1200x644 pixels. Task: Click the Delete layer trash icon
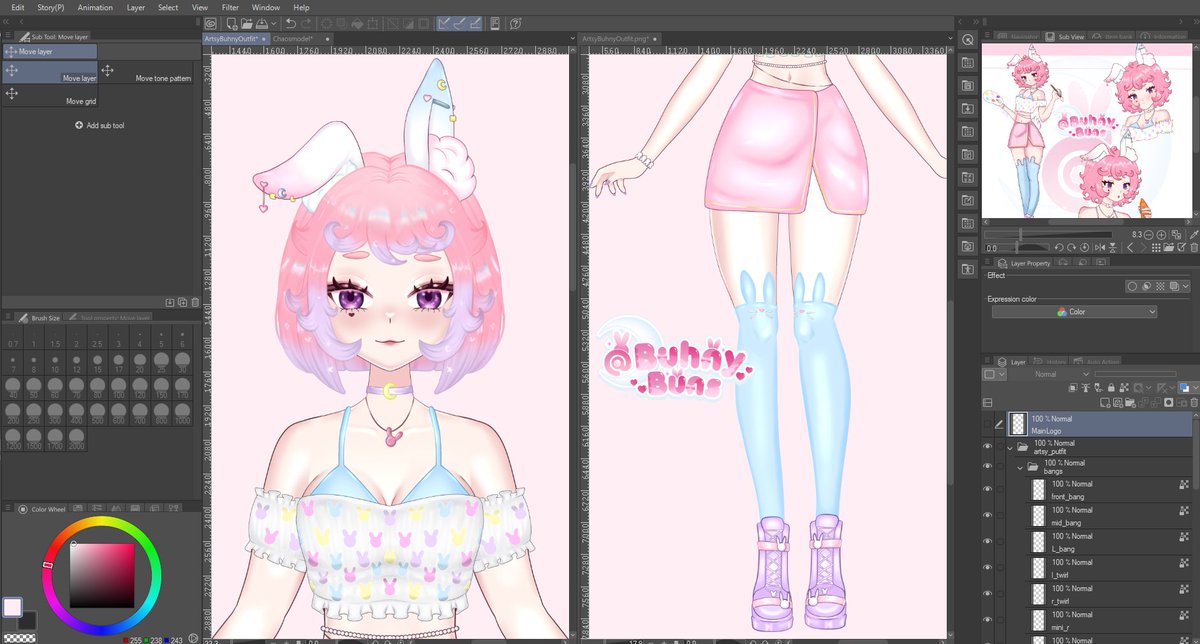pos(1195,402)
